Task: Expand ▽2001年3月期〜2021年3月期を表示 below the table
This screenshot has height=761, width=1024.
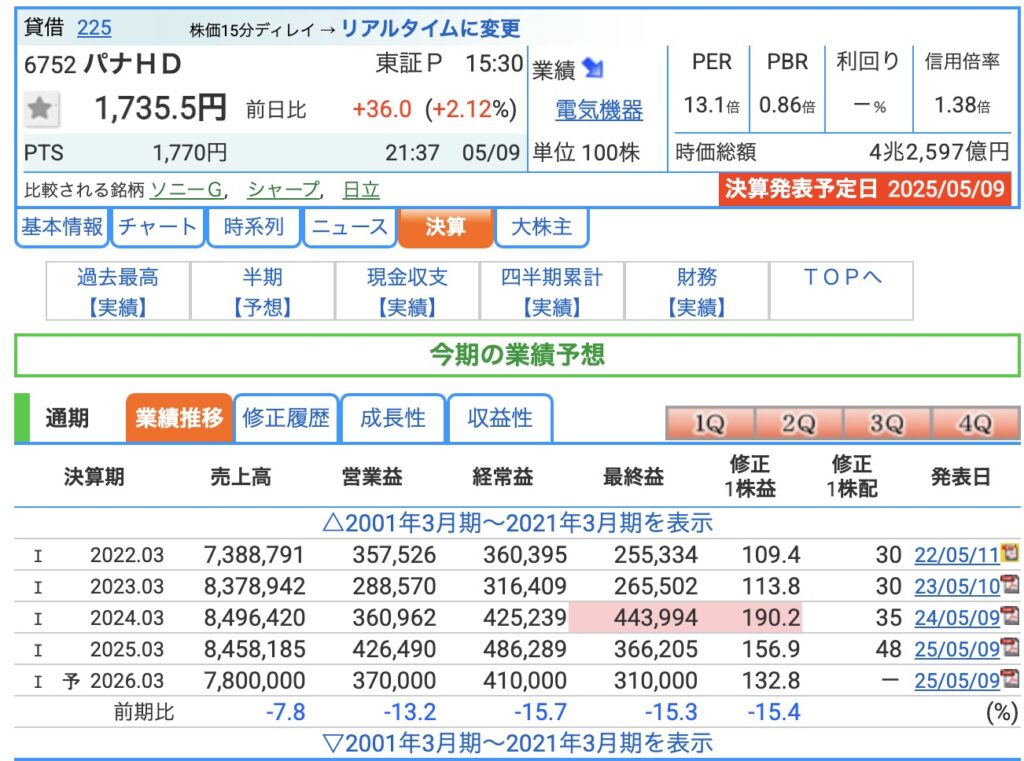Action: [x=517, y=743]
